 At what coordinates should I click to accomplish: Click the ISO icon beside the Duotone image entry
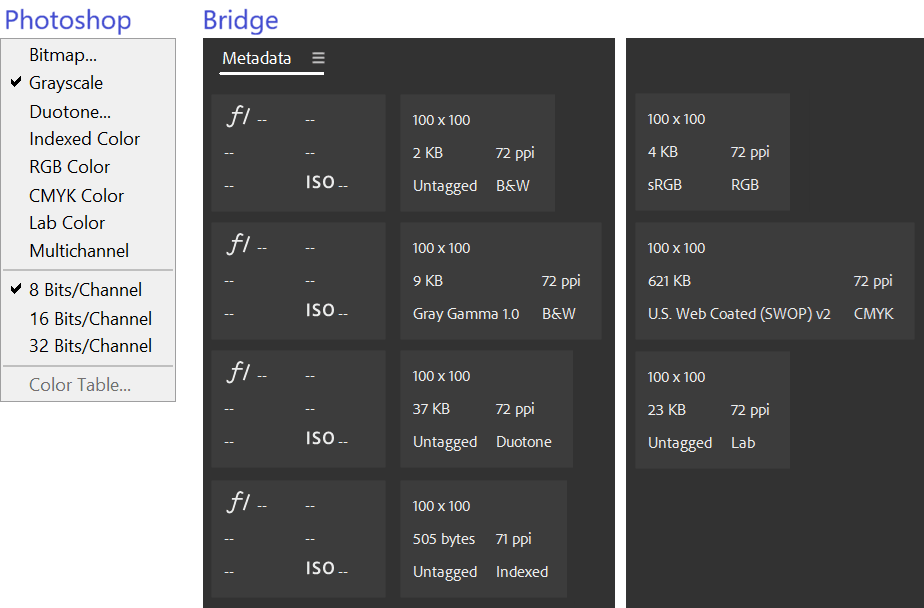point(320,440)
